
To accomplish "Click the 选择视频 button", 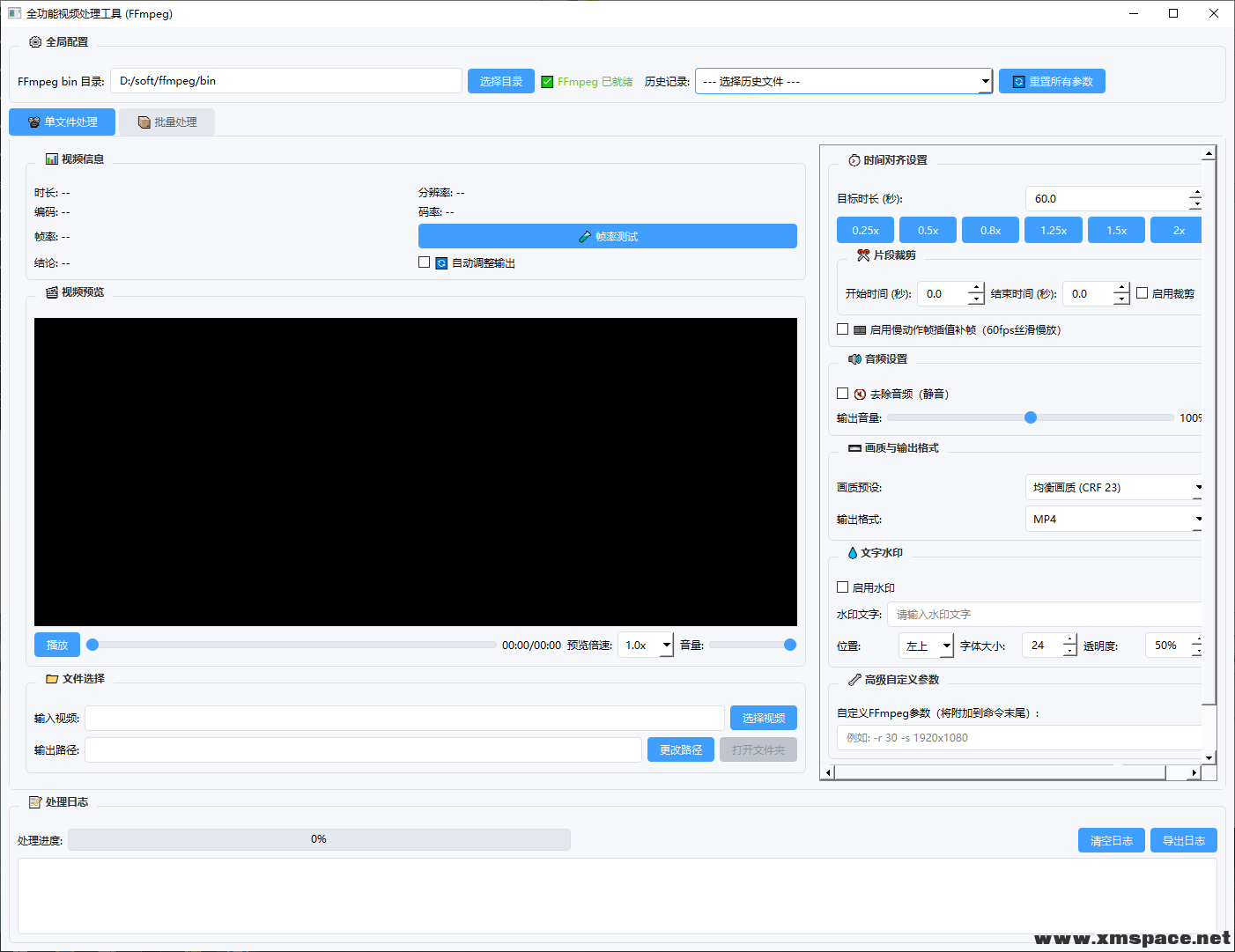I will pos(764,718).
